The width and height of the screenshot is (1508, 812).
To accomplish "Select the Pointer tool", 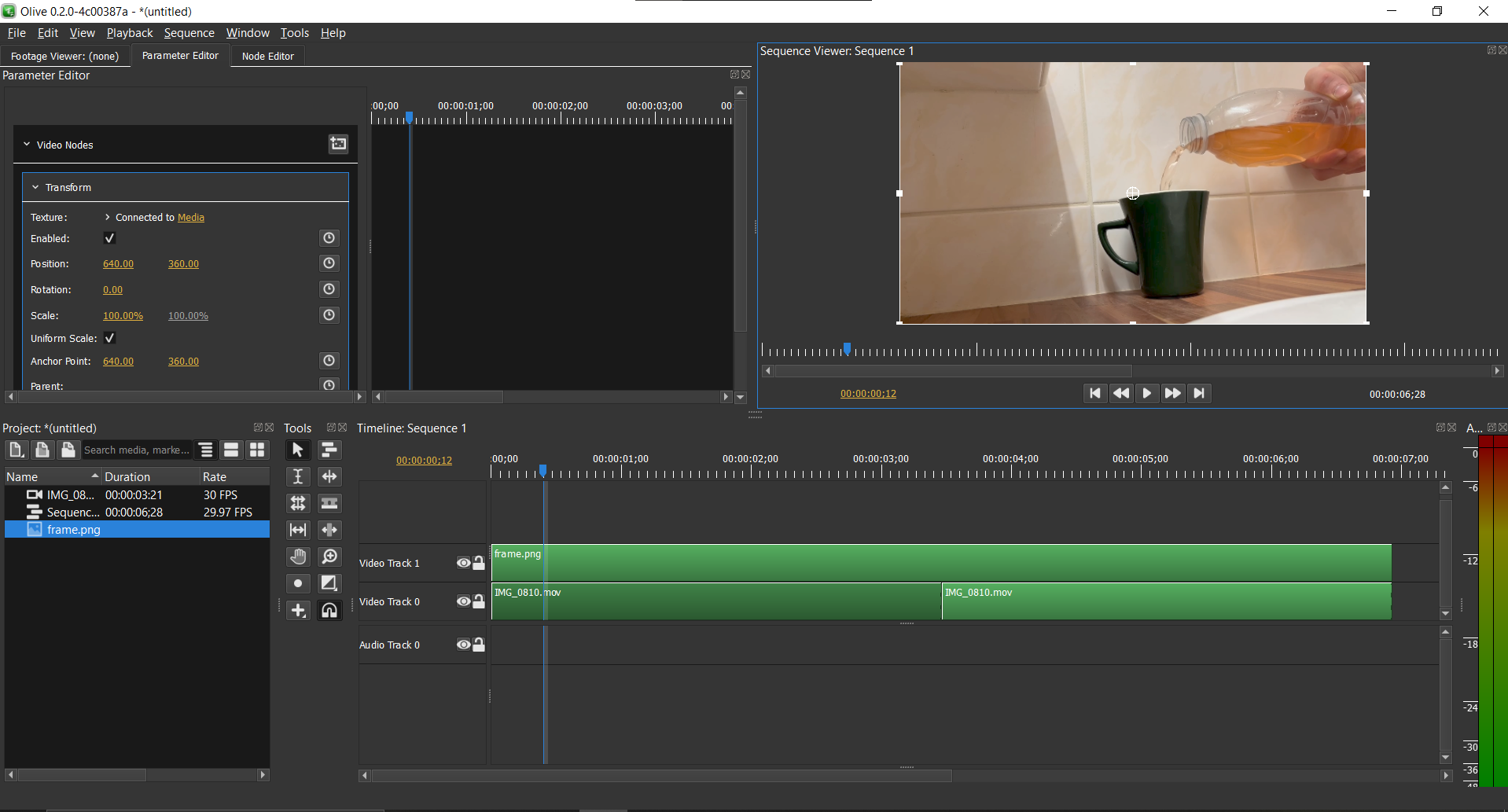I will [297, 450].
